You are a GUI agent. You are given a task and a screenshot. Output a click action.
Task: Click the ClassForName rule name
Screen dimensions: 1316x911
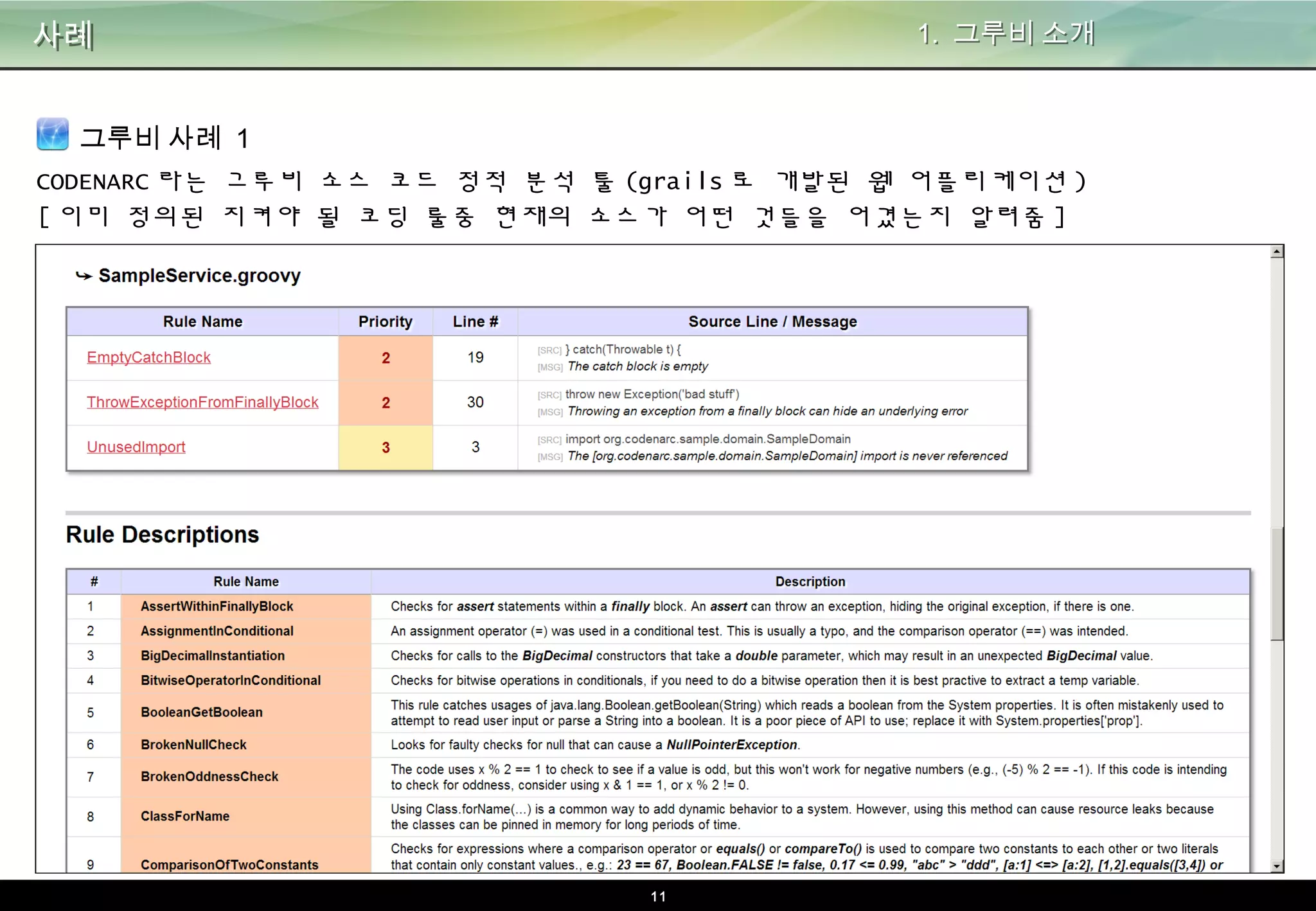point(185,817)
